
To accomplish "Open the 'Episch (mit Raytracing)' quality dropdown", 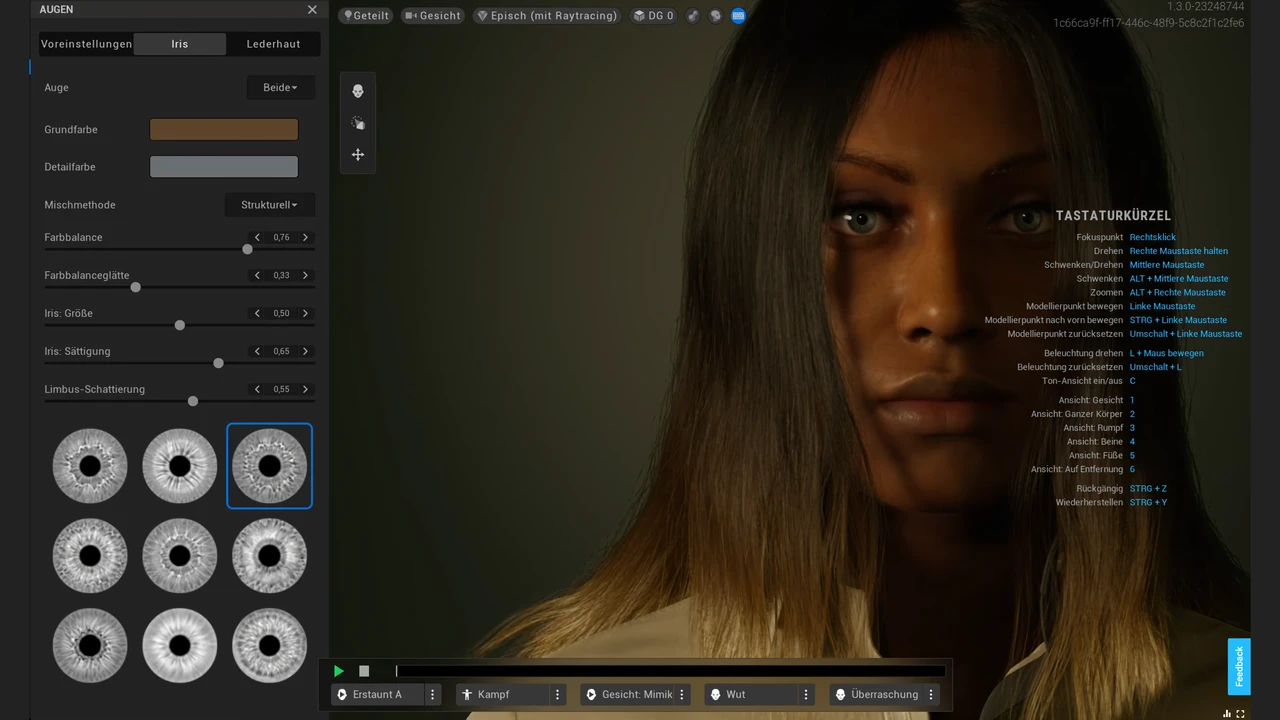I will pos(547,16).
